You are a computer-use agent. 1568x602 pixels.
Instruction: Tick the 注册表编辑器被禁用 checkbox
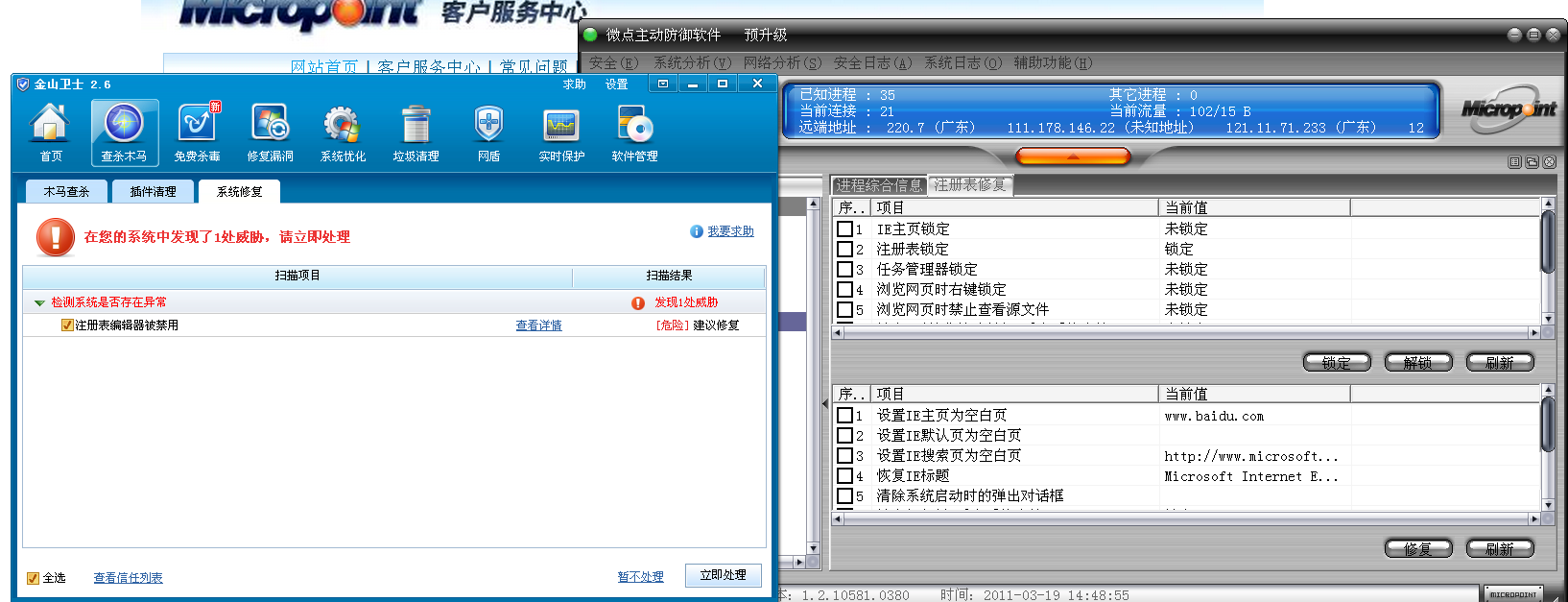tap(67, 325)
